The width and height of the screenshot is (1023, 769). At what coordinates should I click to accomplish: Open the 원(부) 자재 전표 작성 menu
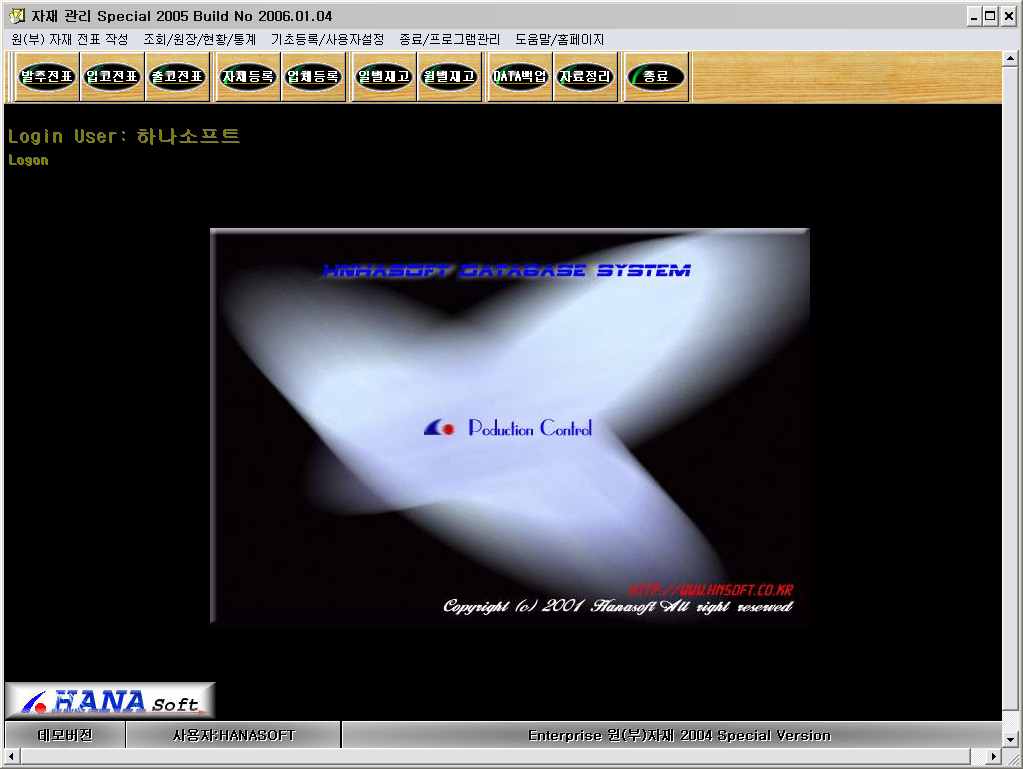tap(70, 39)
